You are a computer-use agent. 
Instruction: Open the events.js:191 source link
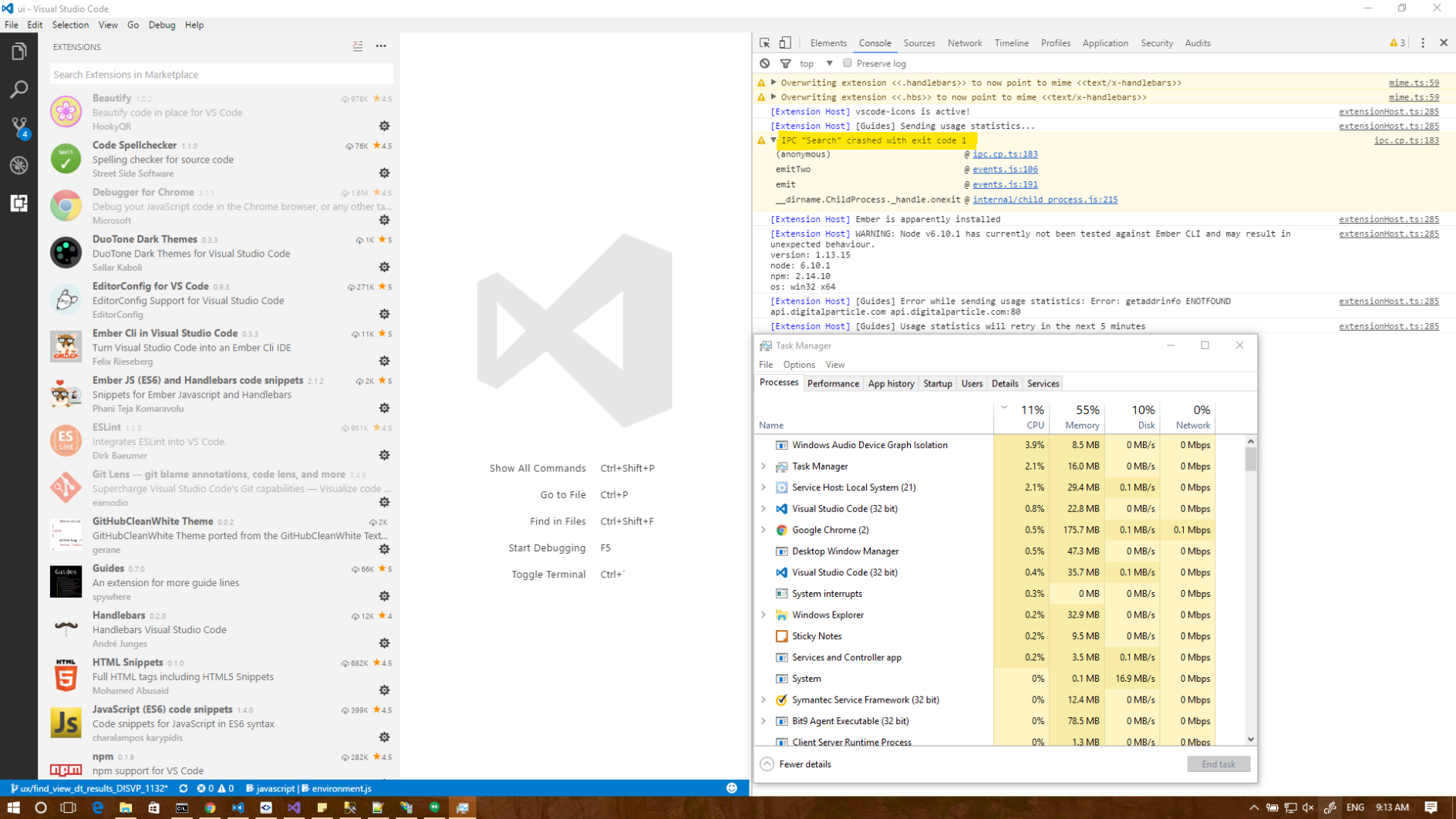1005,184
